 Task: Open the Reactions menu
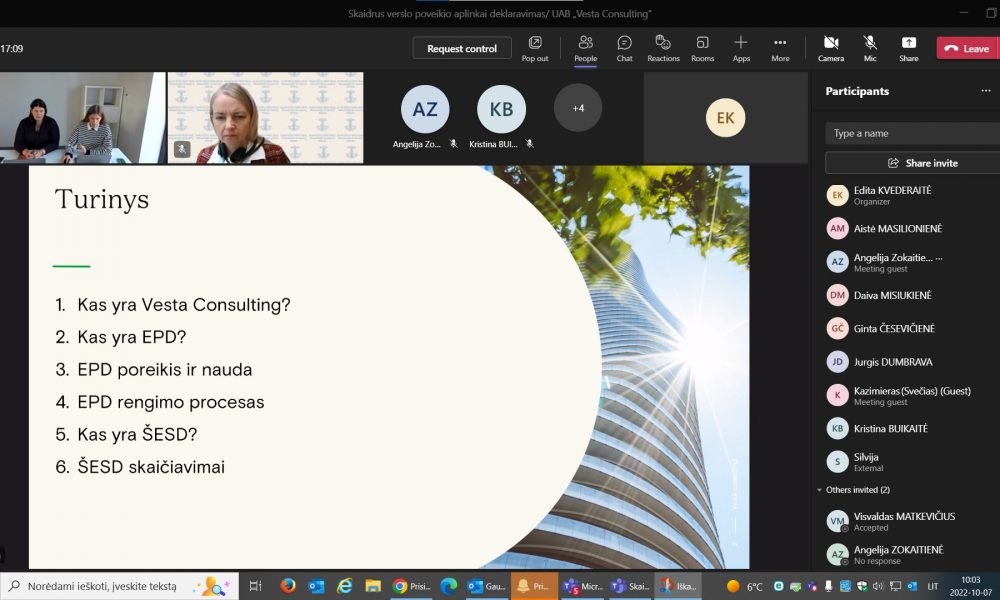tap(663, 48)
